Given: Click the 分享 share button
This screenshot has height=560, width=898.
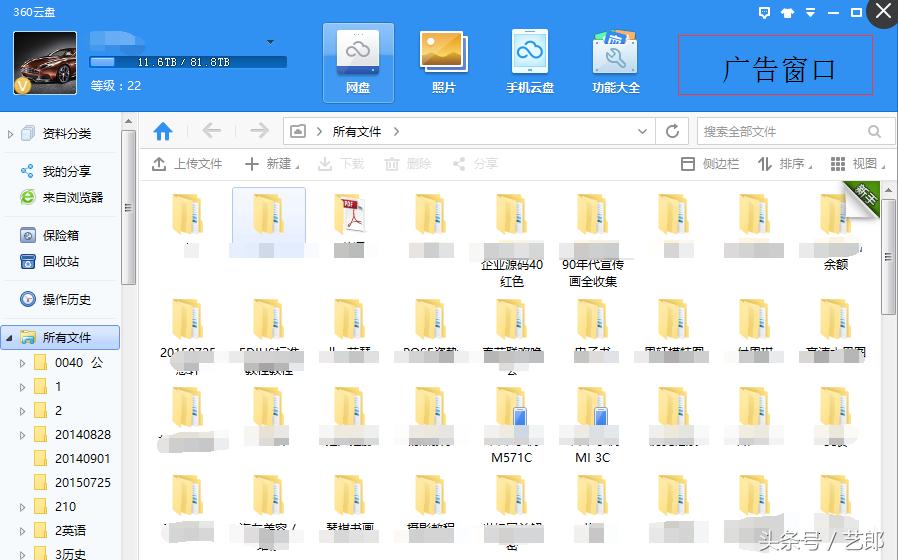Looking at the screenshot, I should pos(475,164).
